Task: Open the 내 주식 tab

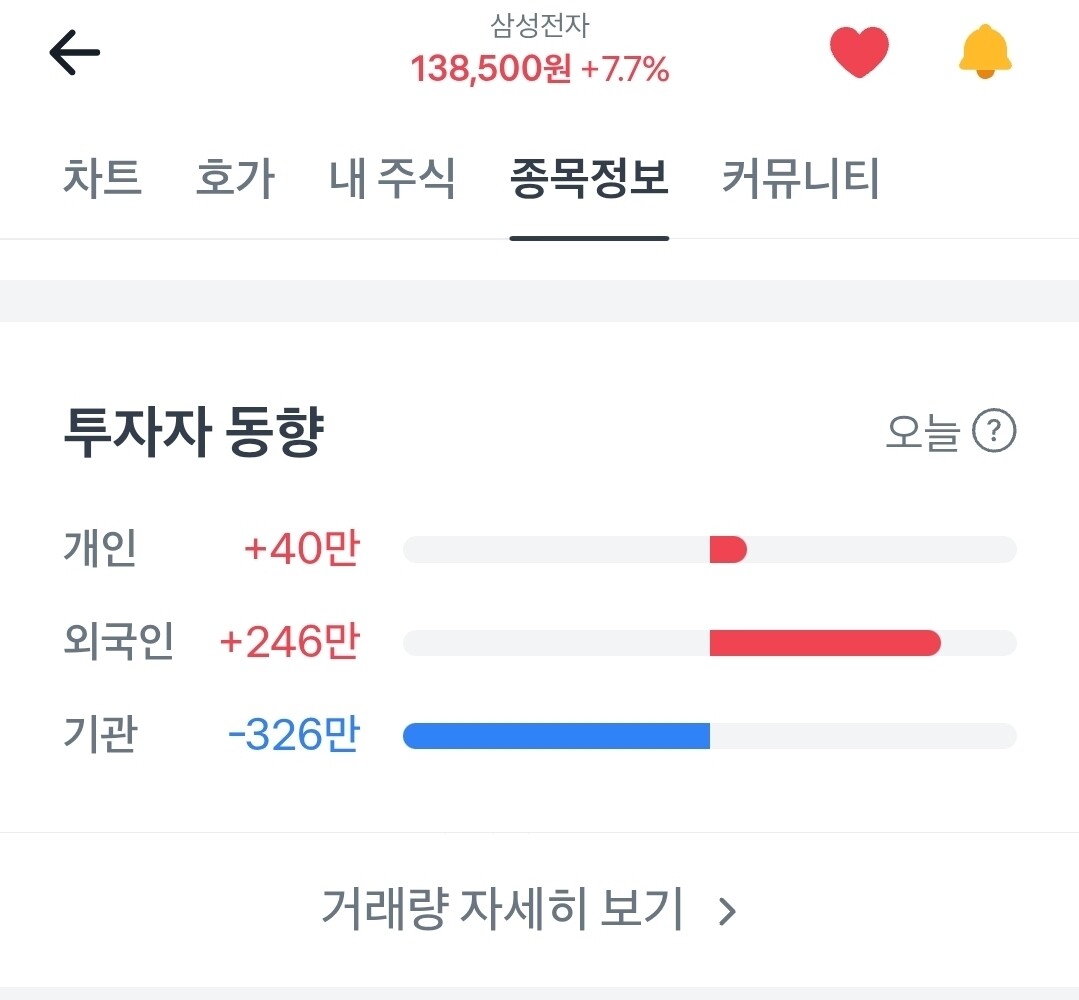Action: [392, 178]
